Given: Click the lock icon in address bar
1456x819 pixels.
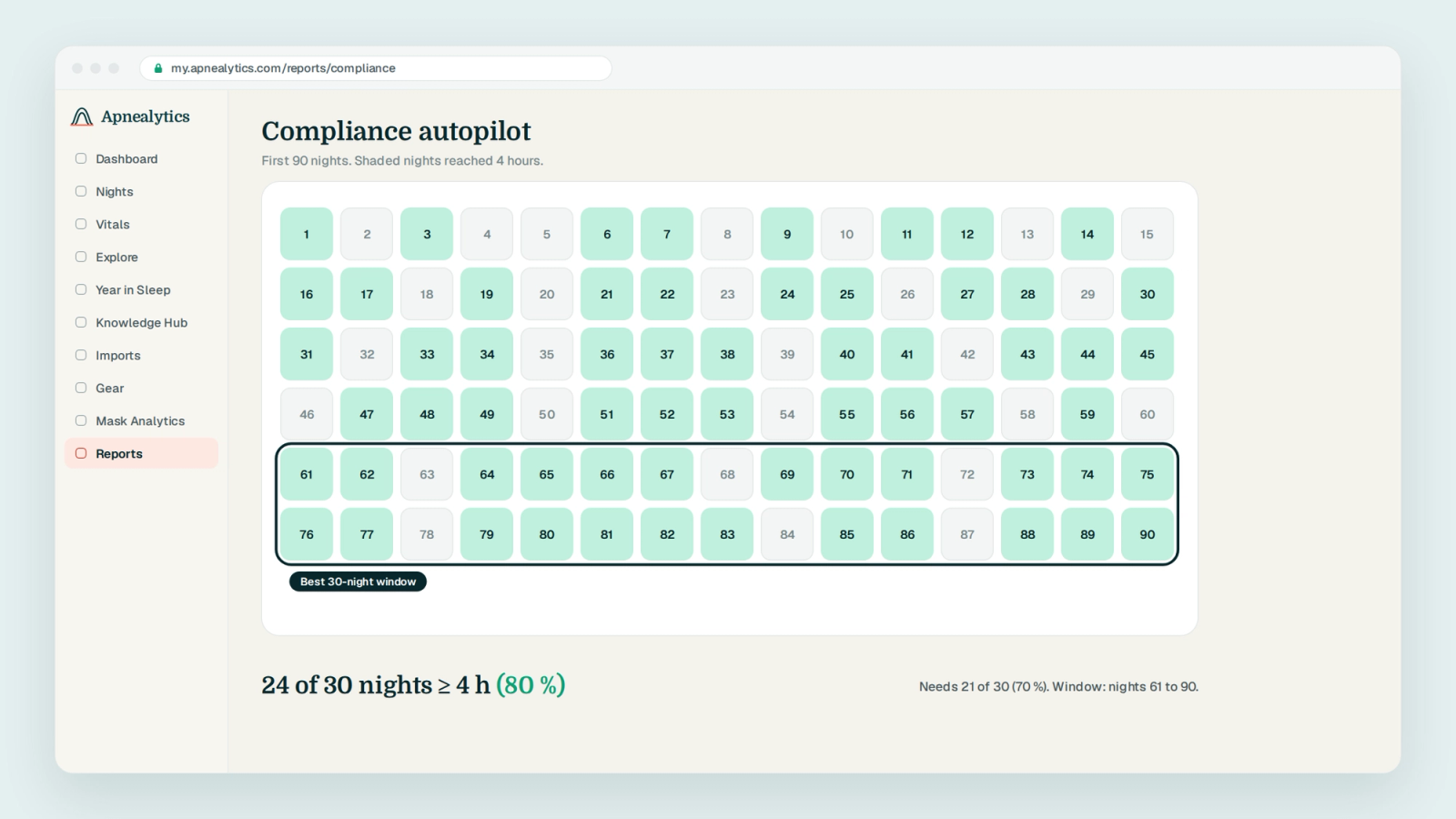Looking at the screenshot, I should [158, 68].
